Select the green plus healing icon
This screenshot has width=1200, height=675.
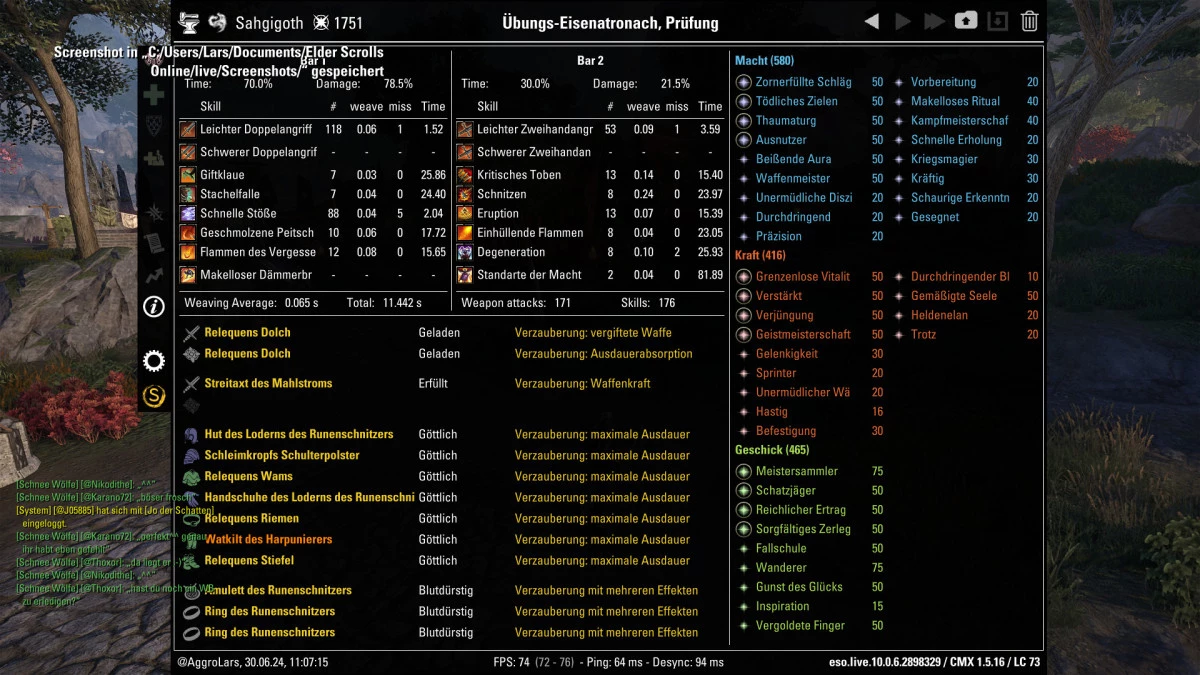[x=154, y=96]
